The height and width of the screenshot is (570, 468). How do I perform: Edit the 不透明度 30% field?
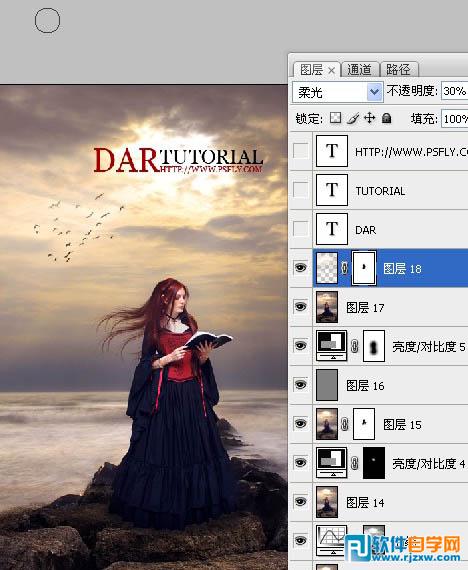coord(455,91)
